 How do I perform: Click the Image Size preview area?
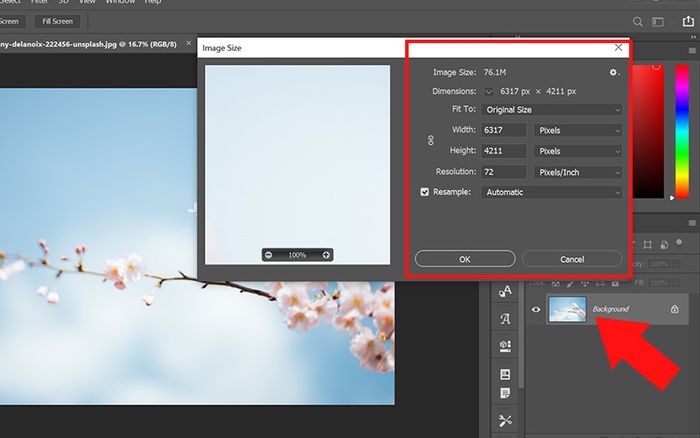[x=297, y=165]
